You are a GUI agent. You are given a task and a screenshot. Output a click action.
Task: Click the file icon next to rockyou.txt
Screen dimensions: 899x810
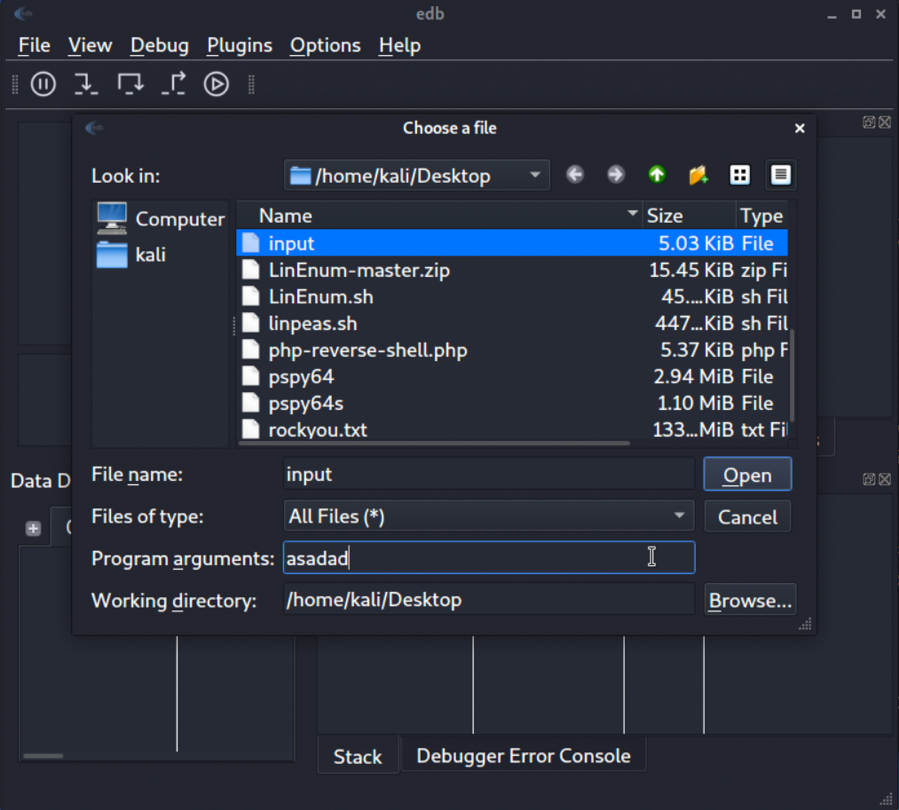click(251, 429)
